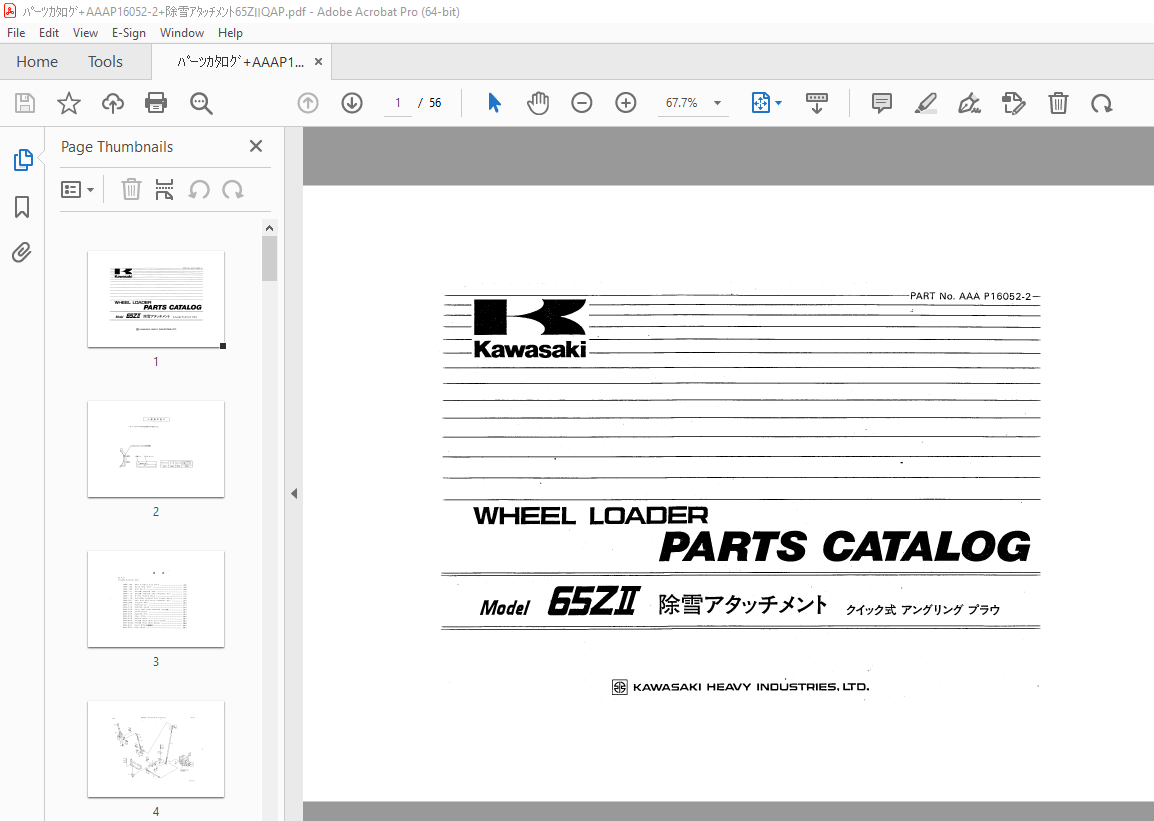
Task: Add a comment sticky note
Action: 882,103
